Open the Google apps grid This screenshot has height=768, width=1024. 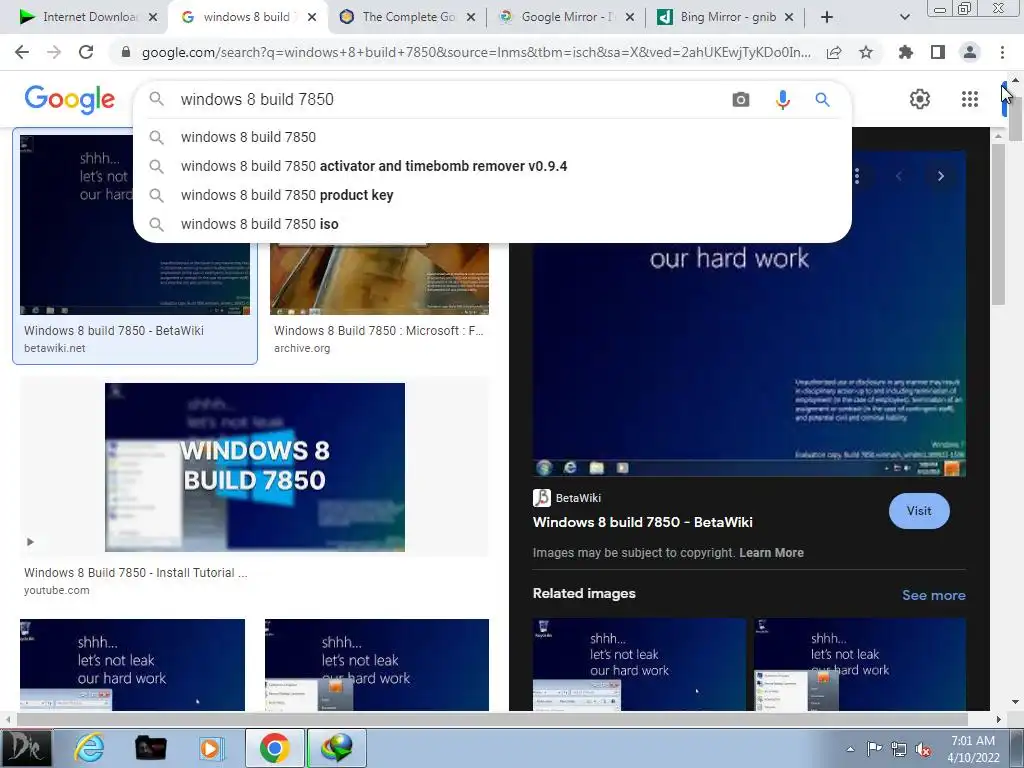[x=970, y=99]
